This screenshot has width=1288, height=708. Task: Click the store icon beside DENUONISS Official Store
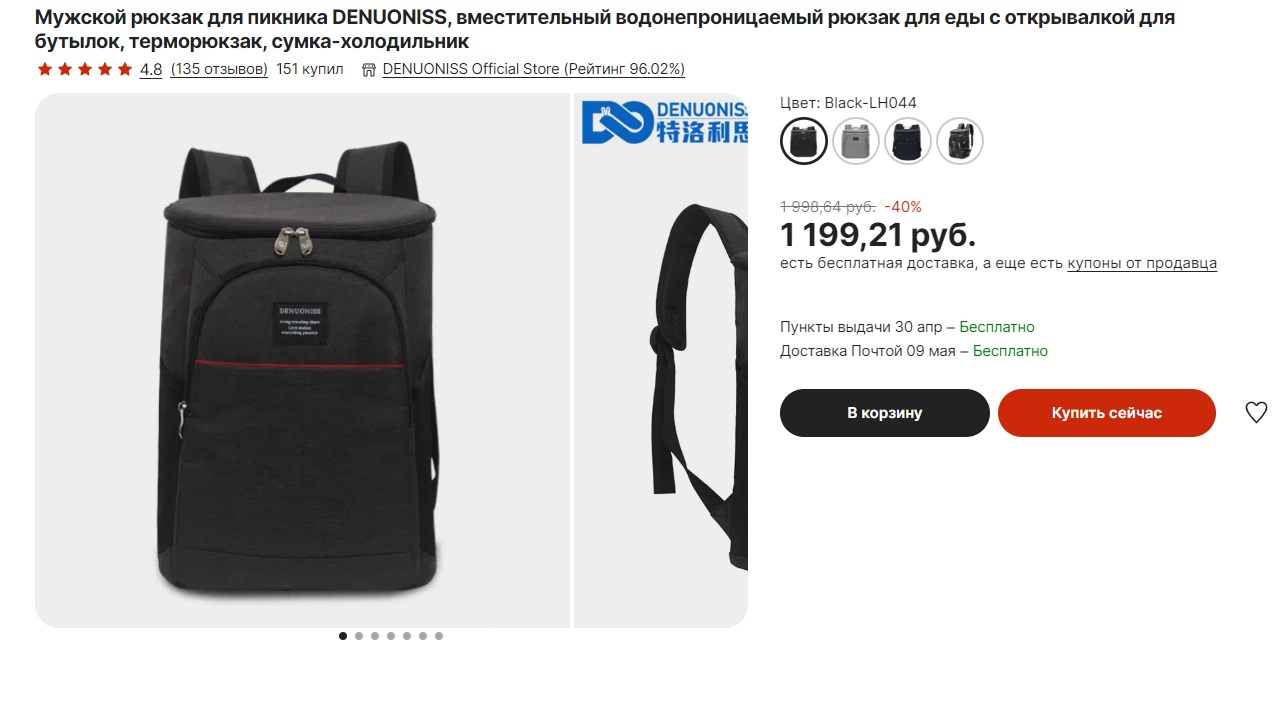point(369,70)
